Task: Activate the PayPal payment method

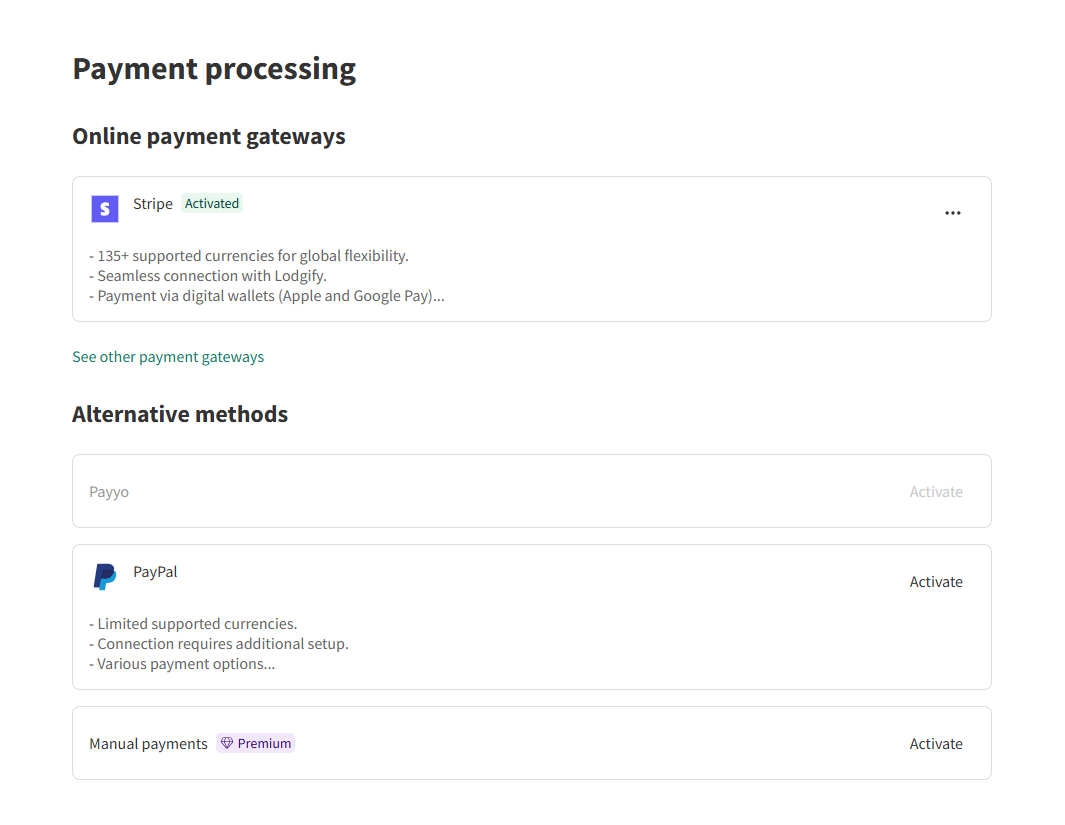Action: 936,581
